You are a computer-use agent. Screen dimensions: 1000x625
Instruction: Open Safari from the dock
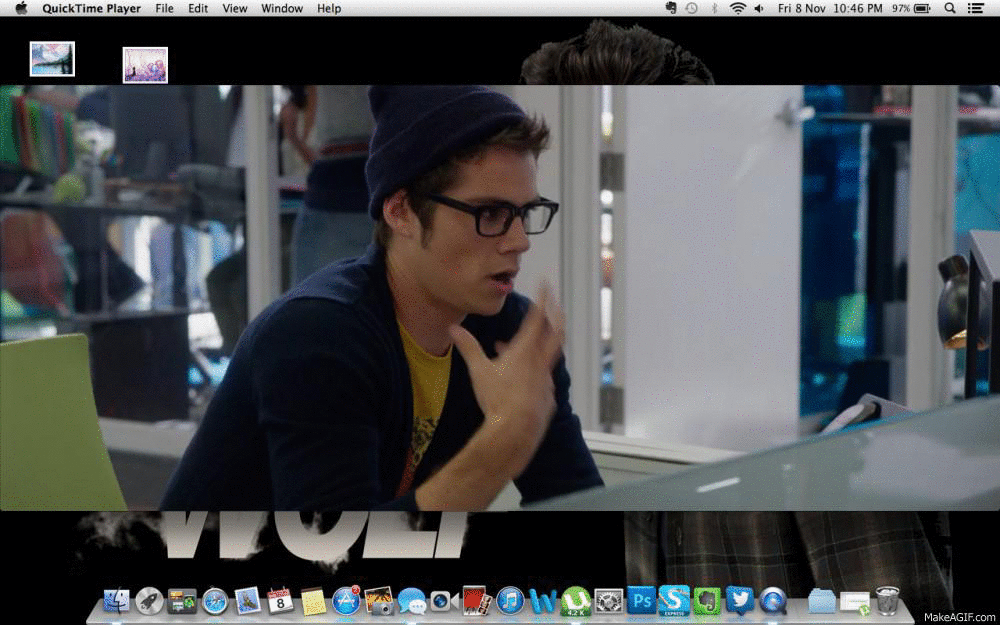pos(215,600)
